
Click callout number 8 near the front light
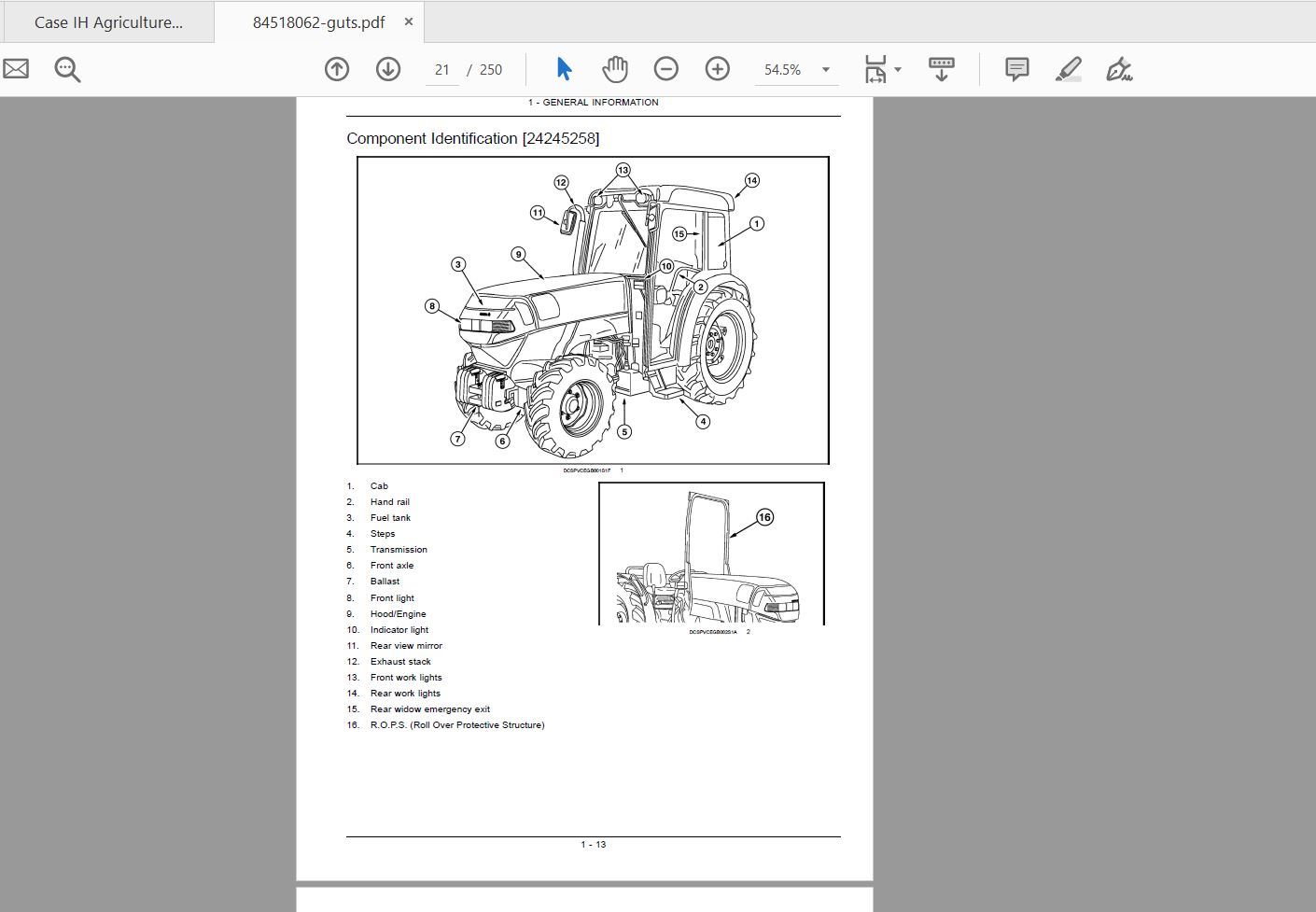tap(431, 305)
